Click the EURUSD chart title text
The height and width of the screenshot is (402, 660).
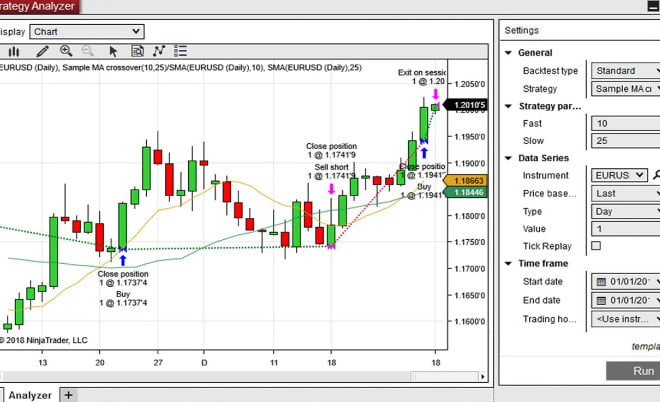[181, 68]
